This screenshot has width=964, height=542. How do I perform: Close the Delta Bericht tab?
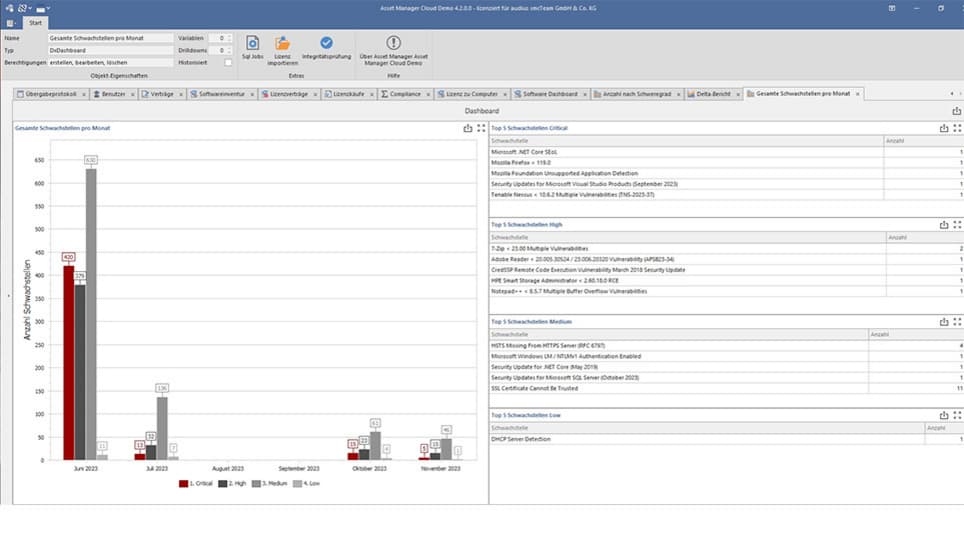pyautogui.click(x=738, y=95)
